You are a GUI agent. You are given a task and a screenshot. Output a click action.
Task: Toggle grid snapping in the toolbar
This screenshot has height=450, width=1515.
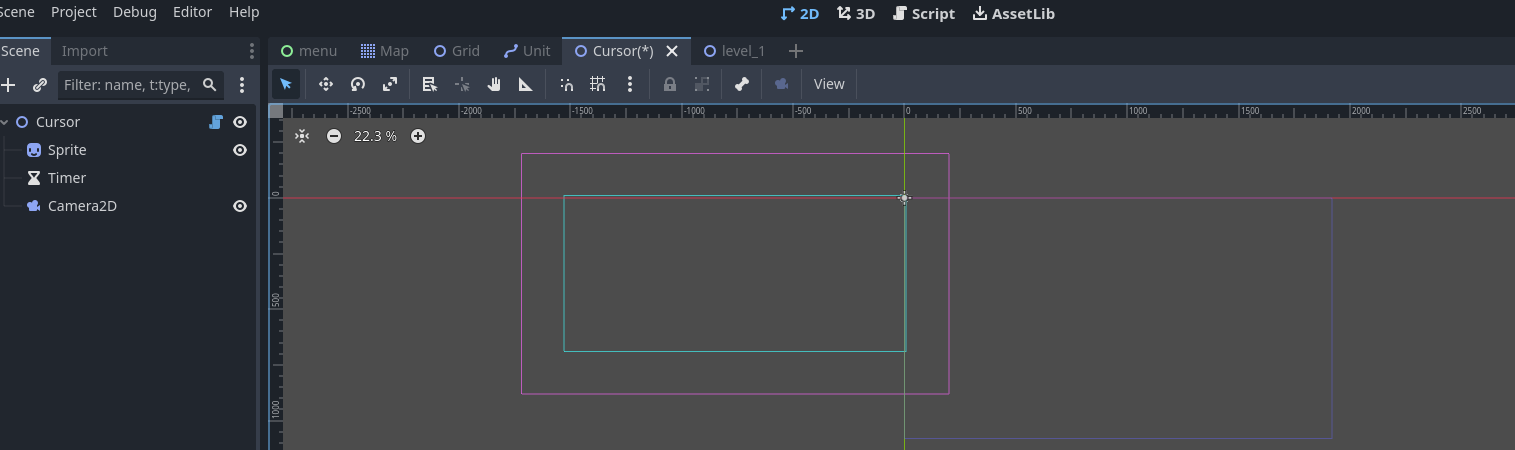click(x=598, y=84)
